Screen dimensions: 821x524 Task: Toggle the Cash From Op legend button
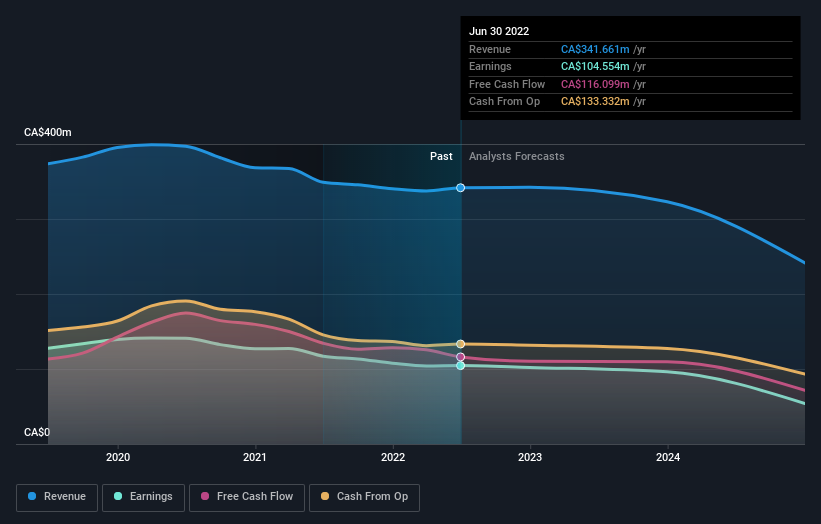[364, 497]
